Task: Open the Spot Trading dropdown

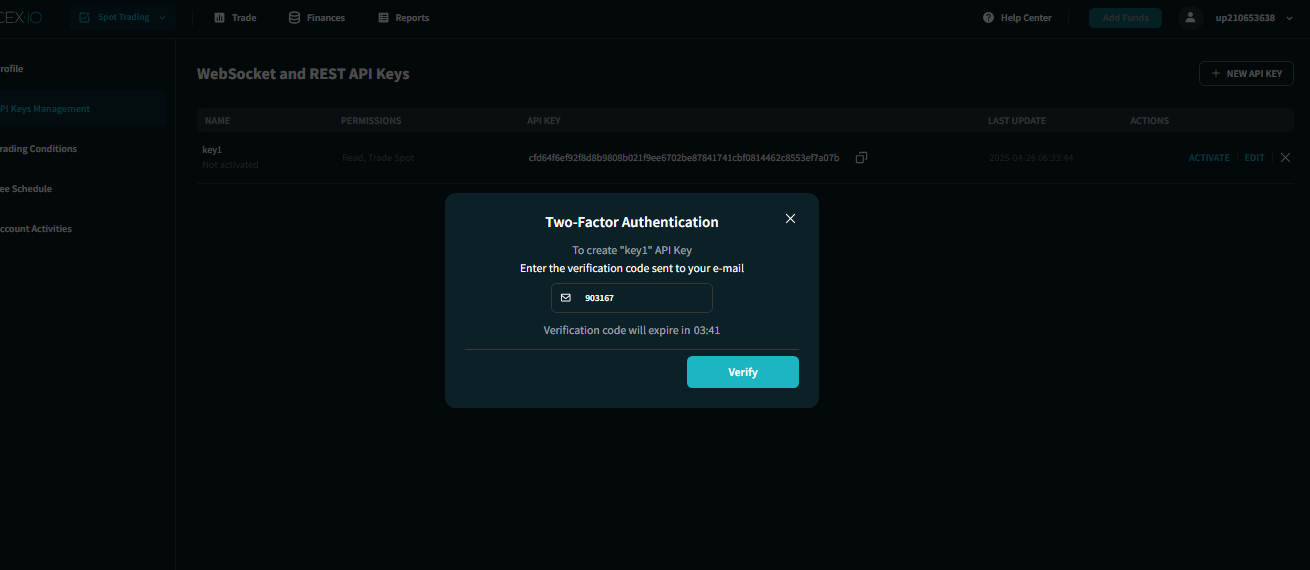Action: (122, 18)
